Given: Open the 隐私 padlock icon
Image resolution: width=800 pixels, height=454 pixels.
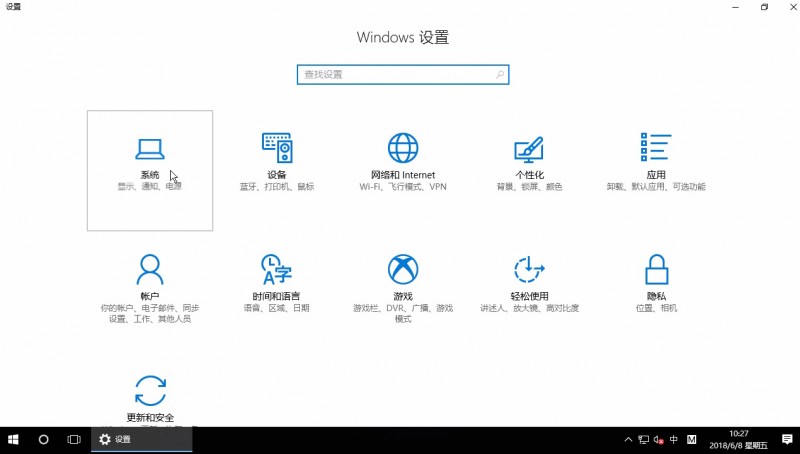Looking at the screenshot, I should (656, 269).
